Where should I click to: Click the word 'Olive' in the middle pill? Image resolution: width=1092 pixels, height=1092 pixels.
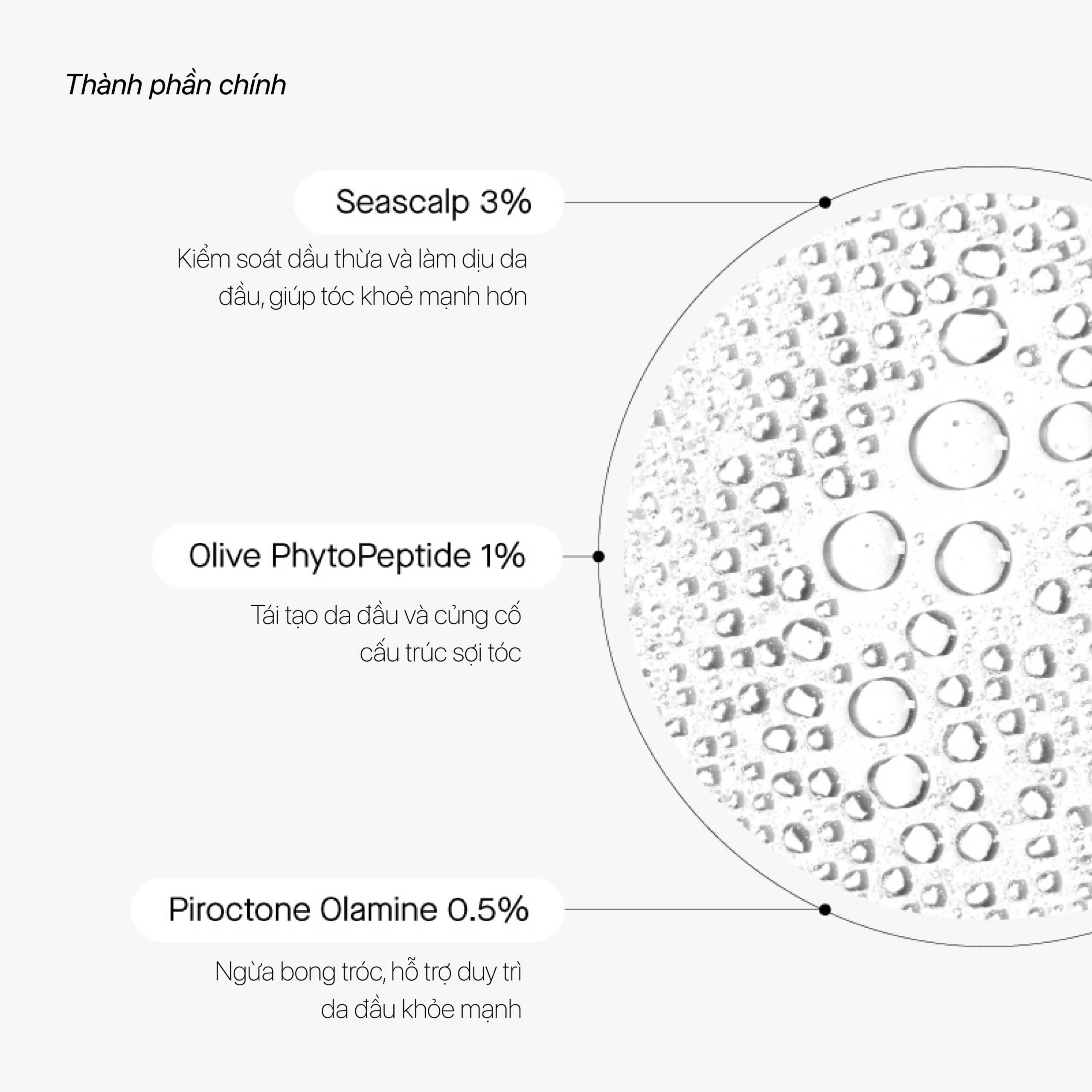click(224, 556)
